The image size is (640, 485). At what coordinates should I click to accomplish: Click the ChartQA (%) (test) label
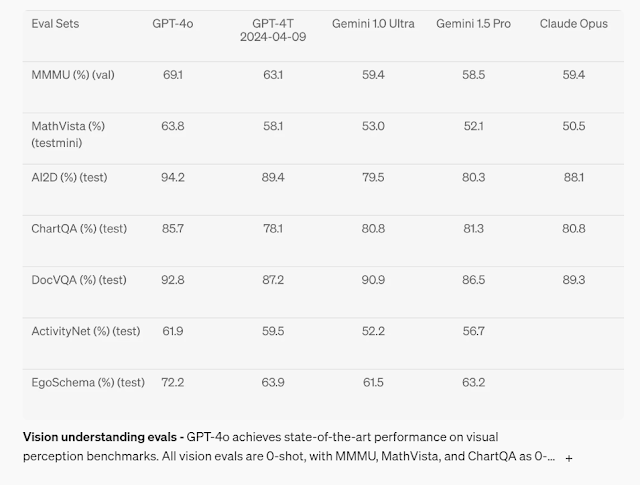click(79, 228)
